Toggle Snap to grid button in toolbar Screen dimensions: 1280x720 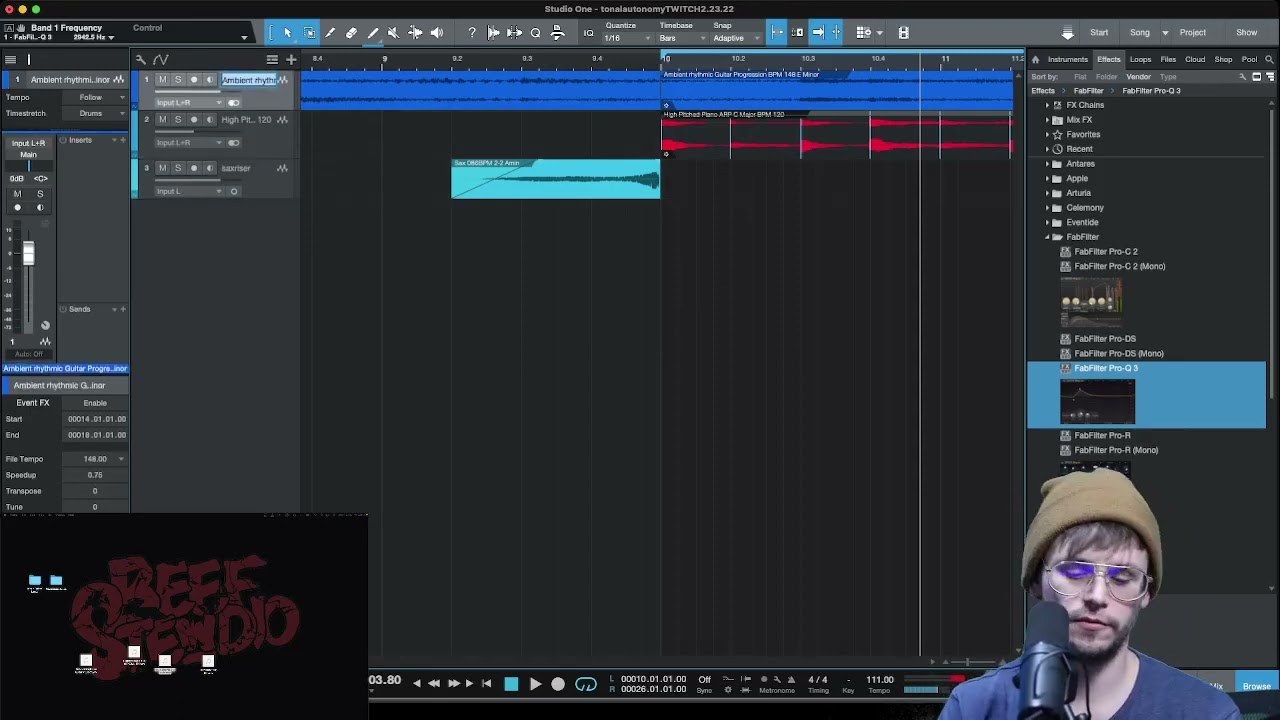point(777,33)
